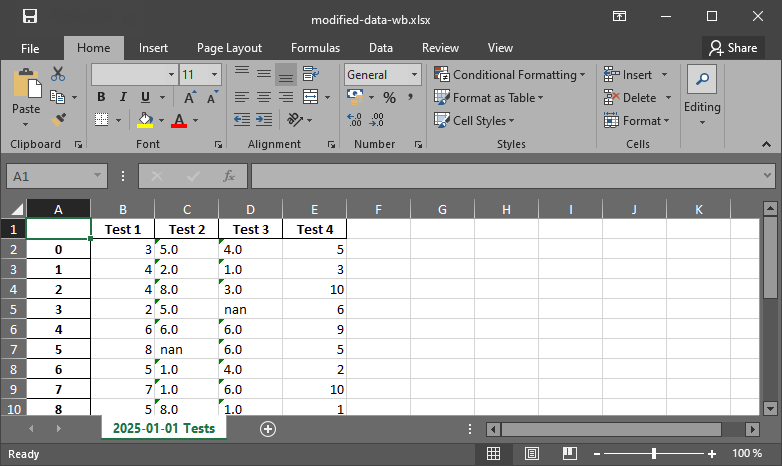Switch to the Insert tab

[x=153, y=48]
